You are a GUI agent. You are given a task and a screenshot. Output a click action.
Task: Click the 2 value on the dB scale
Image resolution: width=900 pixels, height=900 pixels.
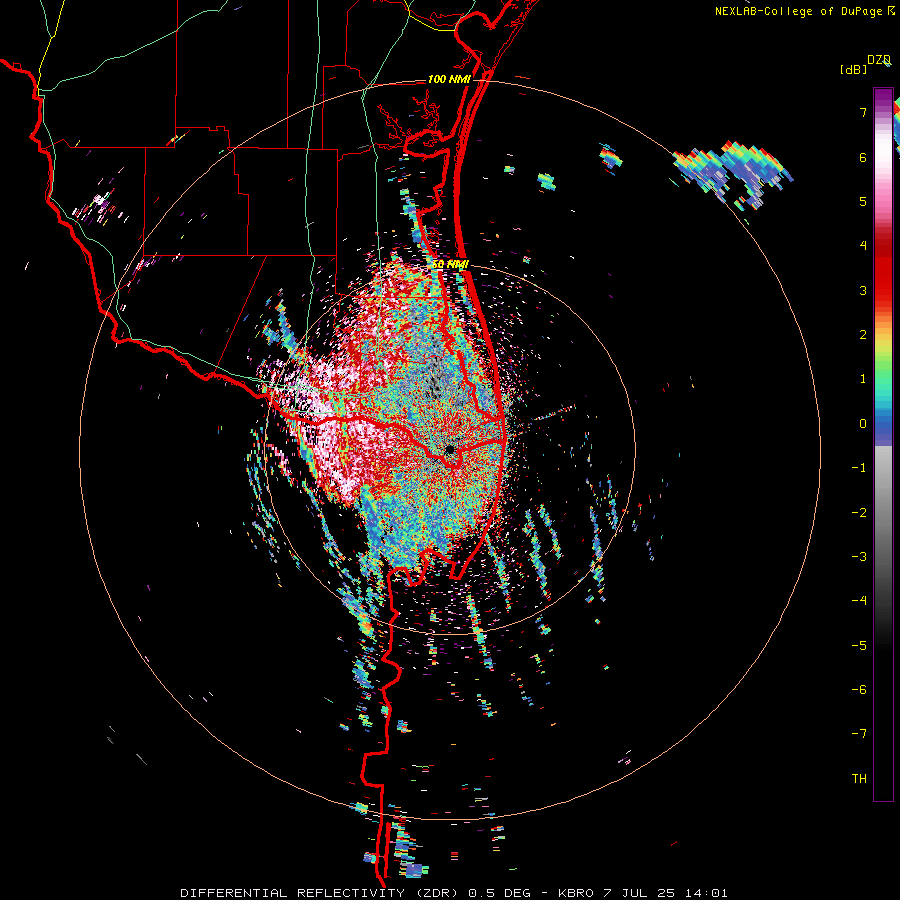tap(863, 335)
